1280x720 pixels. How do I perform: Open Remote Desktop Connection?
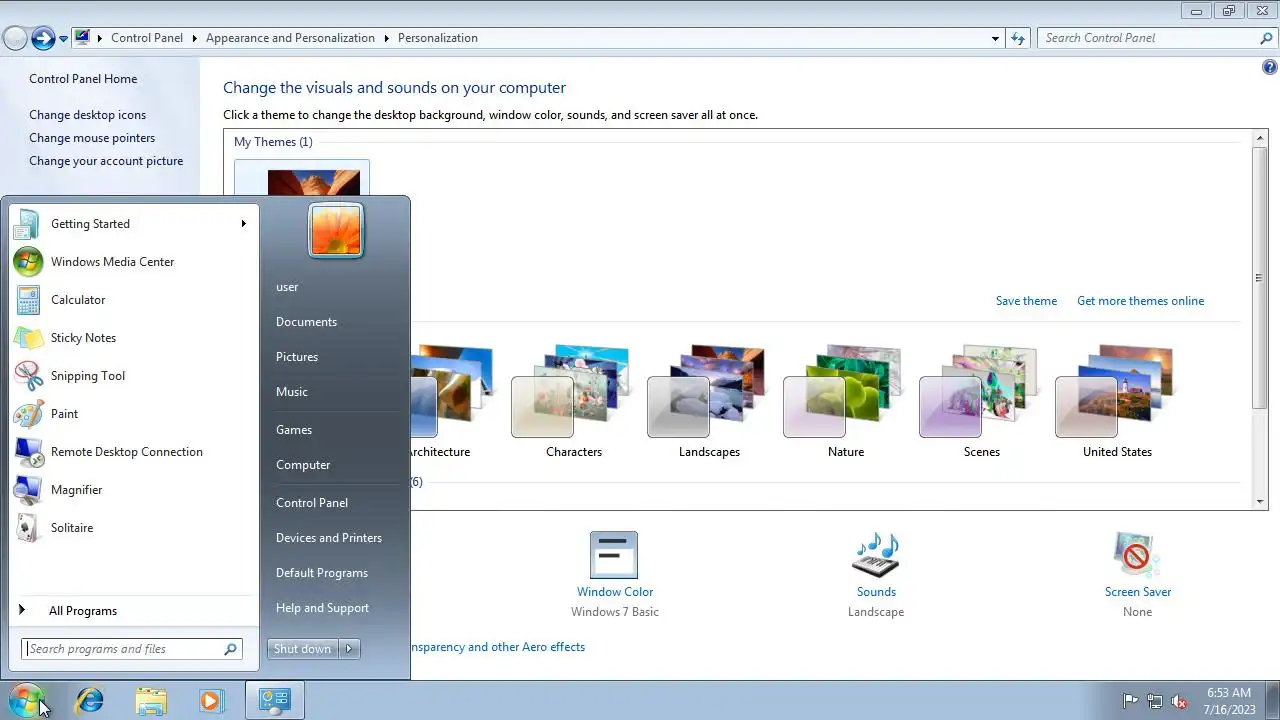click(x=134, y=452)
